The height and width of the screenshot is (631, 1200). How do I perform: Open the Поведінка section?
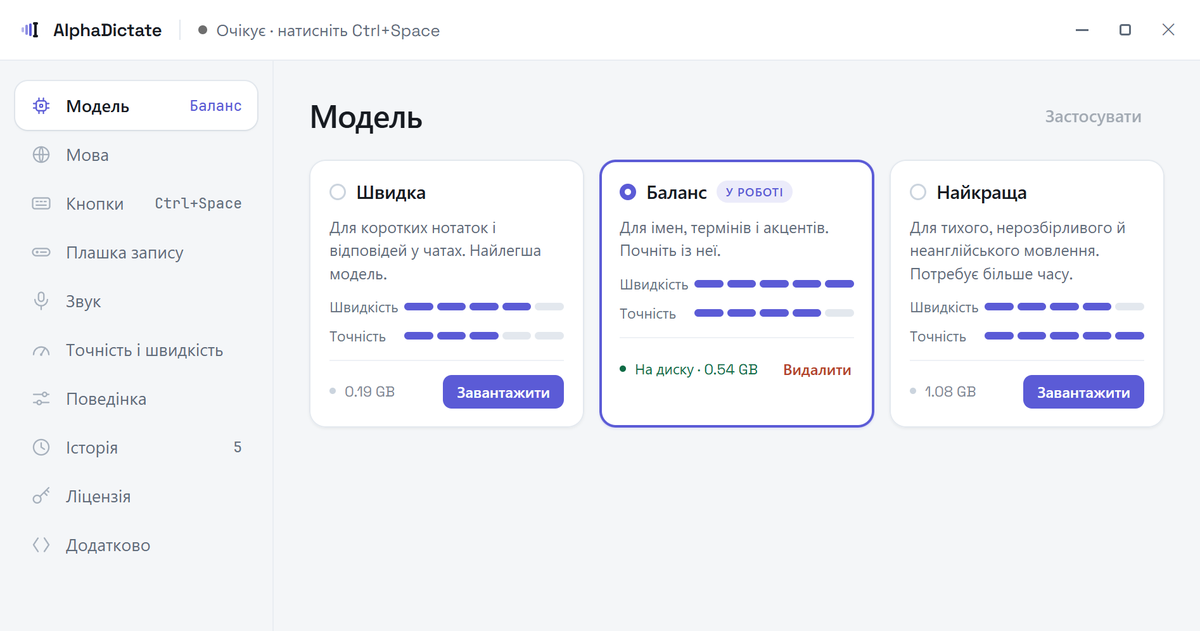[136, 399]
